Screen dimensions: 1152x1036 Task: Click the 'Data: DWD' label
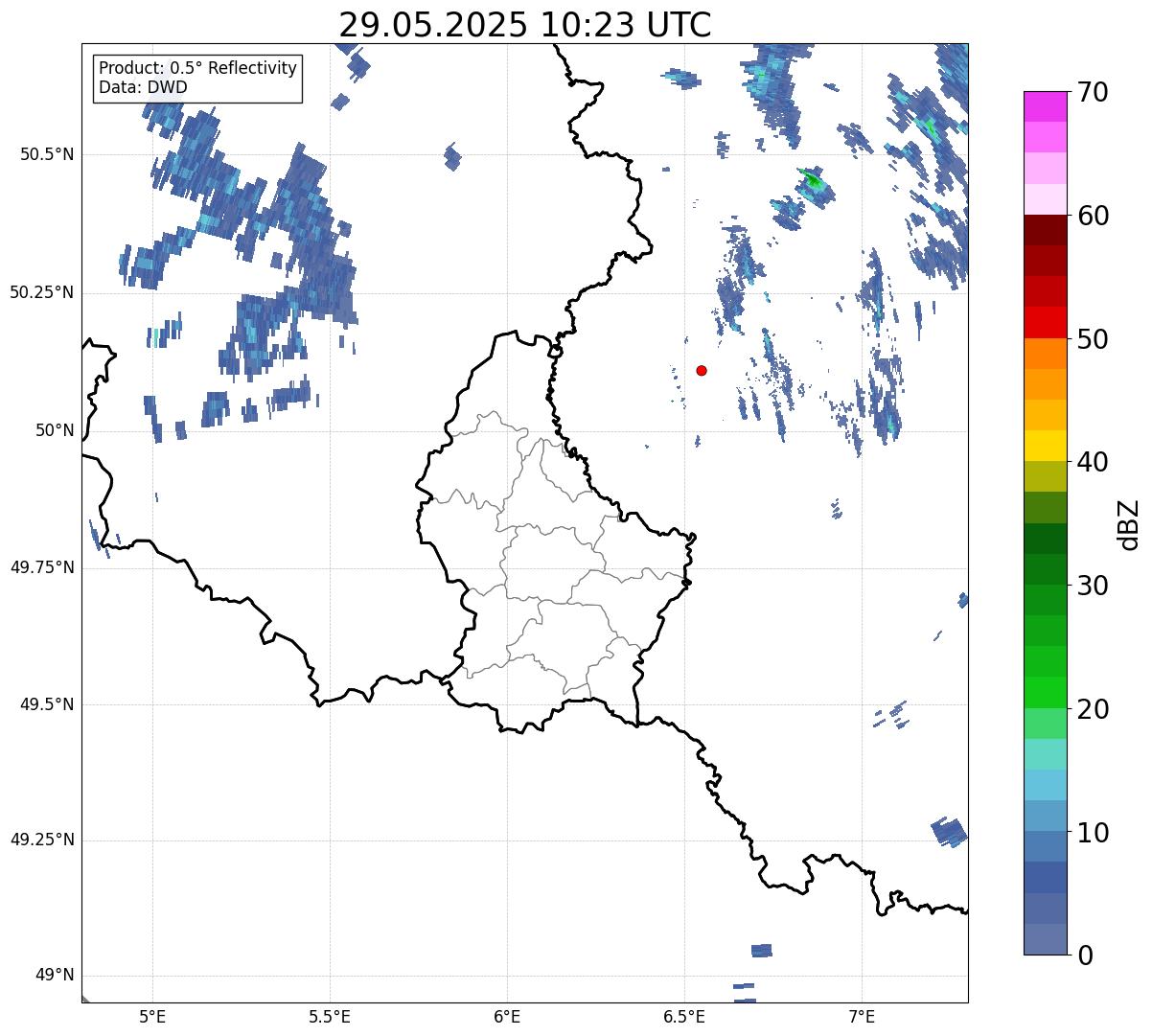click(x=143, y=87)
